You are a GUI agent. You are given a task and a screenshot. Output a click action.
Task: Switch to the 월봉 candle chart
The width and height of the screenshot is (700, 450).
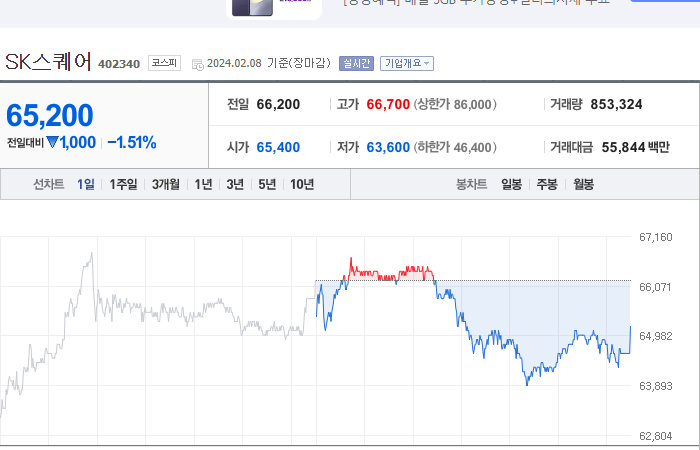583,184
